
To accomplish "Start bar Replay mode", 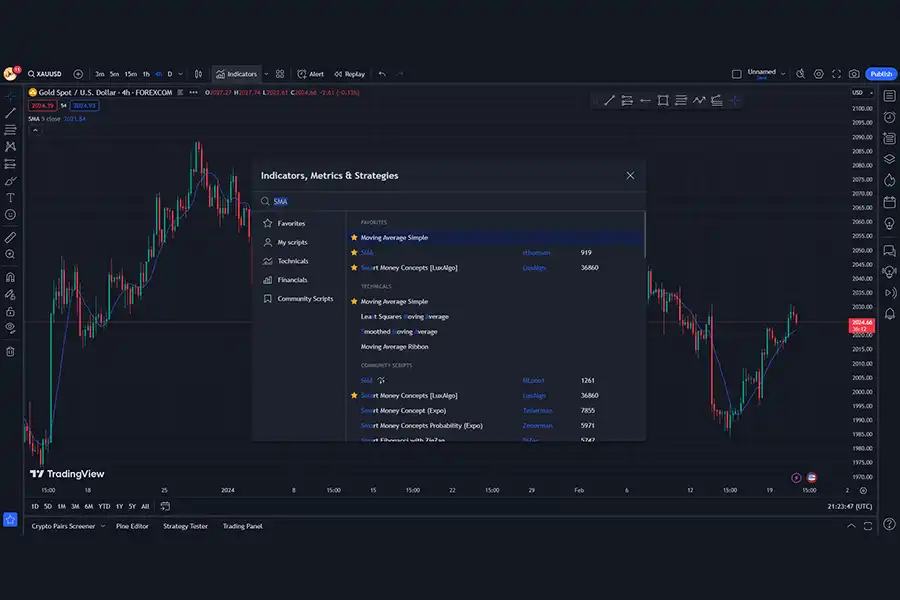I will coord(350,74).
